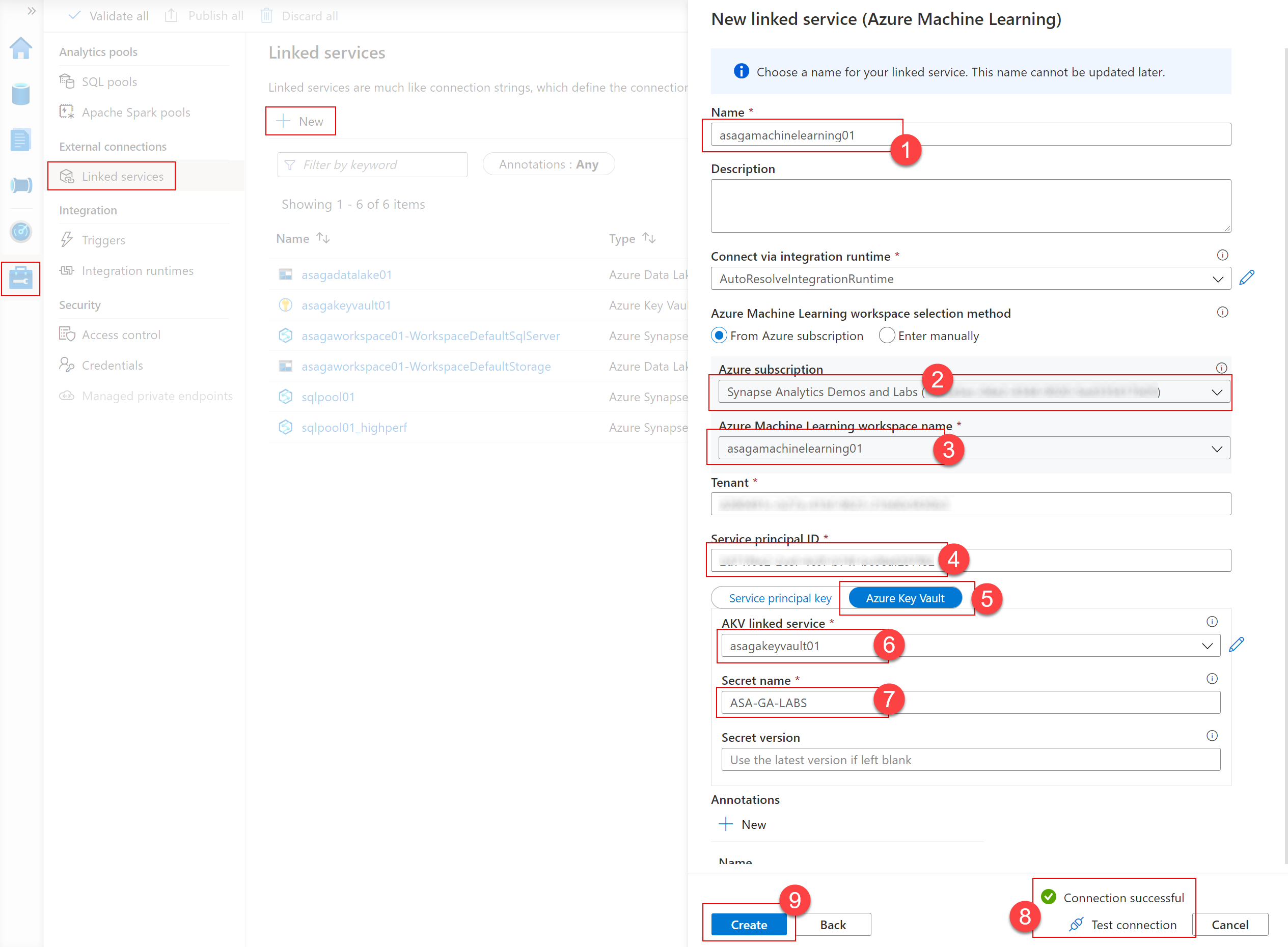Show info for workspace selection method
Image resolution: width=1288 pixels, height=947 pixels.
pos(1223,313)
